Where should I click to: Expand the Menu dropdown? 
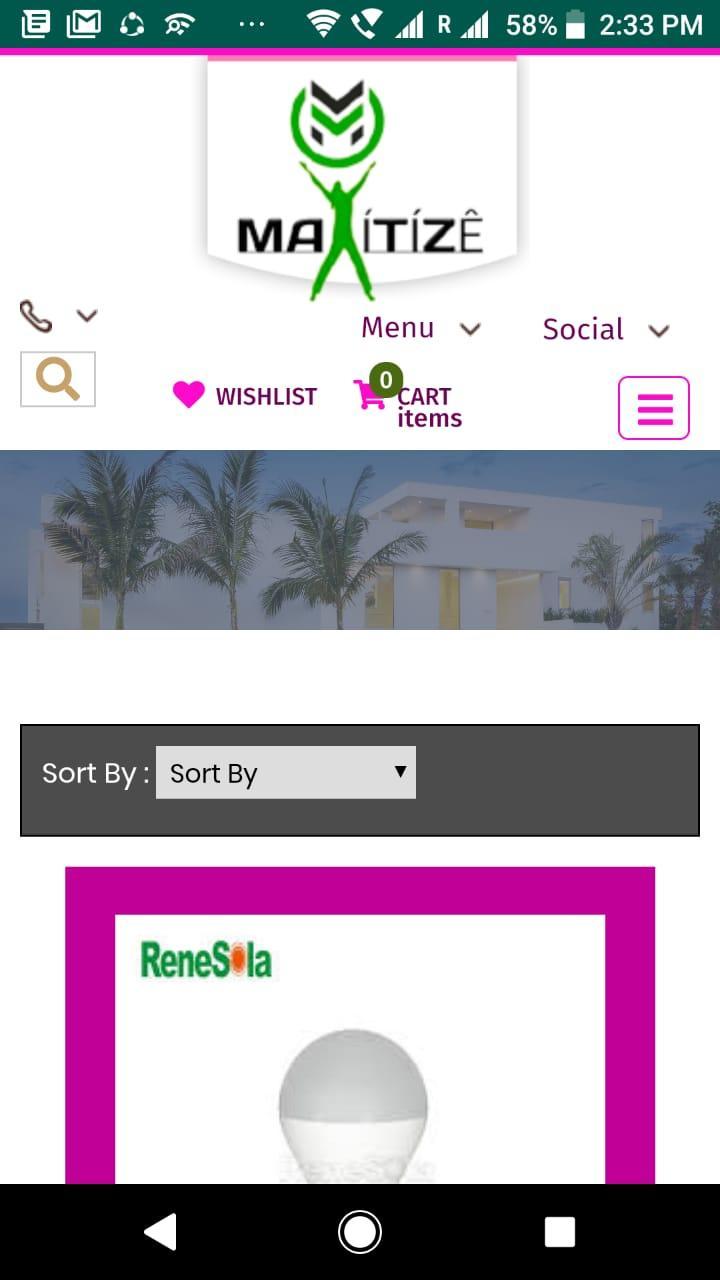[421, 328]
